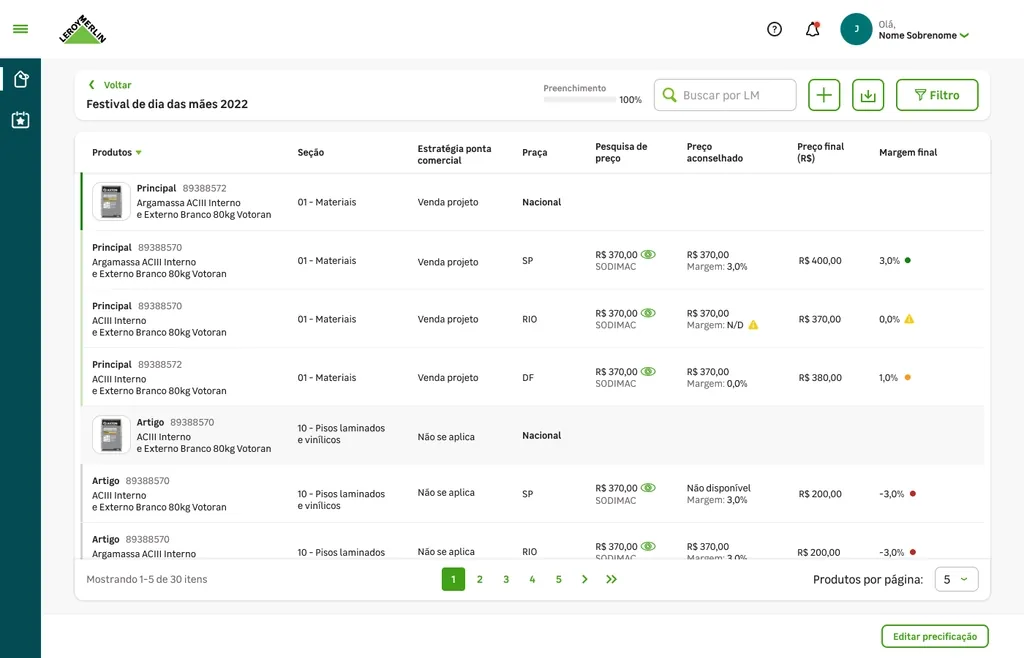Toggle price research eye in Artigo RIO row
The height and width of the screenshot is (658, 1024).
pyautogui.click(x=648, y=546)
